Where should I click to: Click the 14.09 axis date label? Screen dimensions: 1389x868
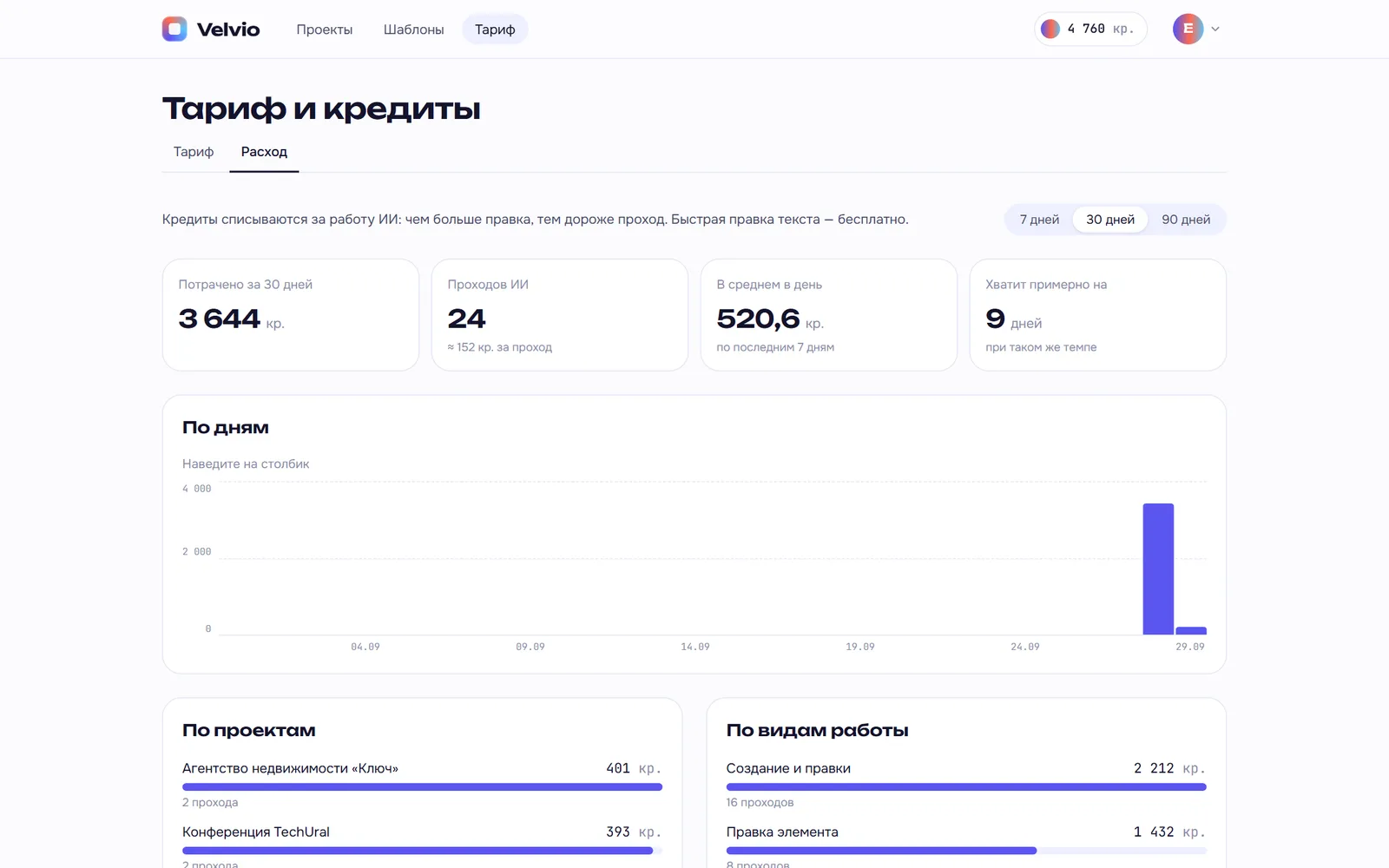695,648
